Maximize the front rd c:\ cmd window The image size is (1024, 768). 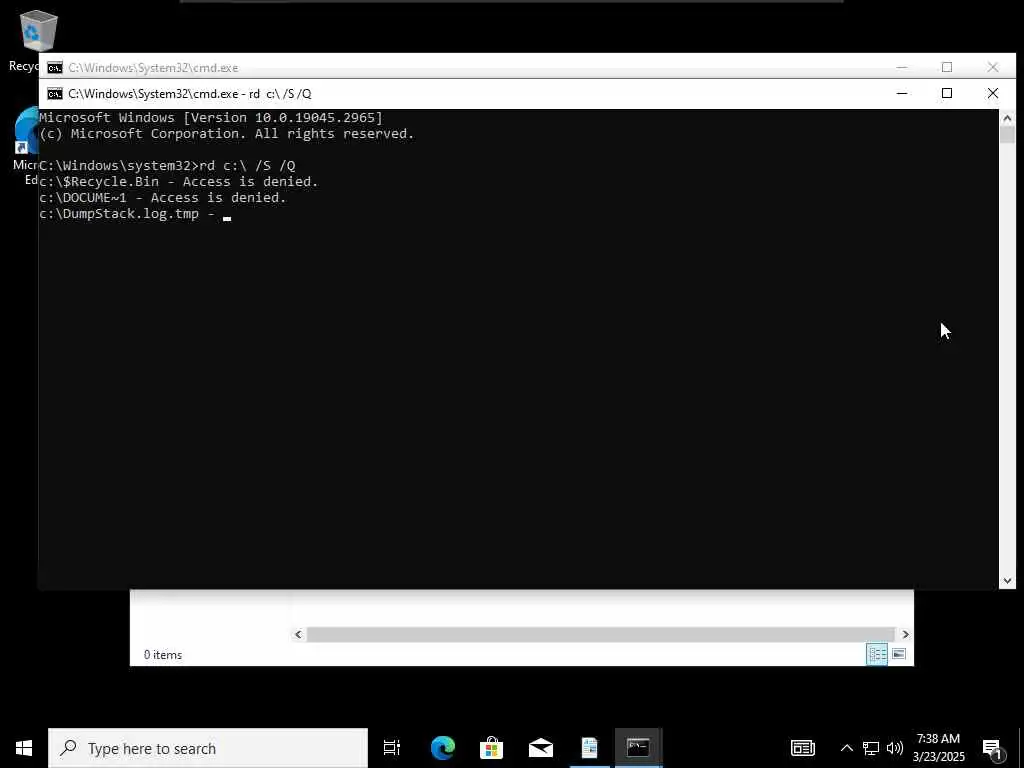(x=947, y=93)
